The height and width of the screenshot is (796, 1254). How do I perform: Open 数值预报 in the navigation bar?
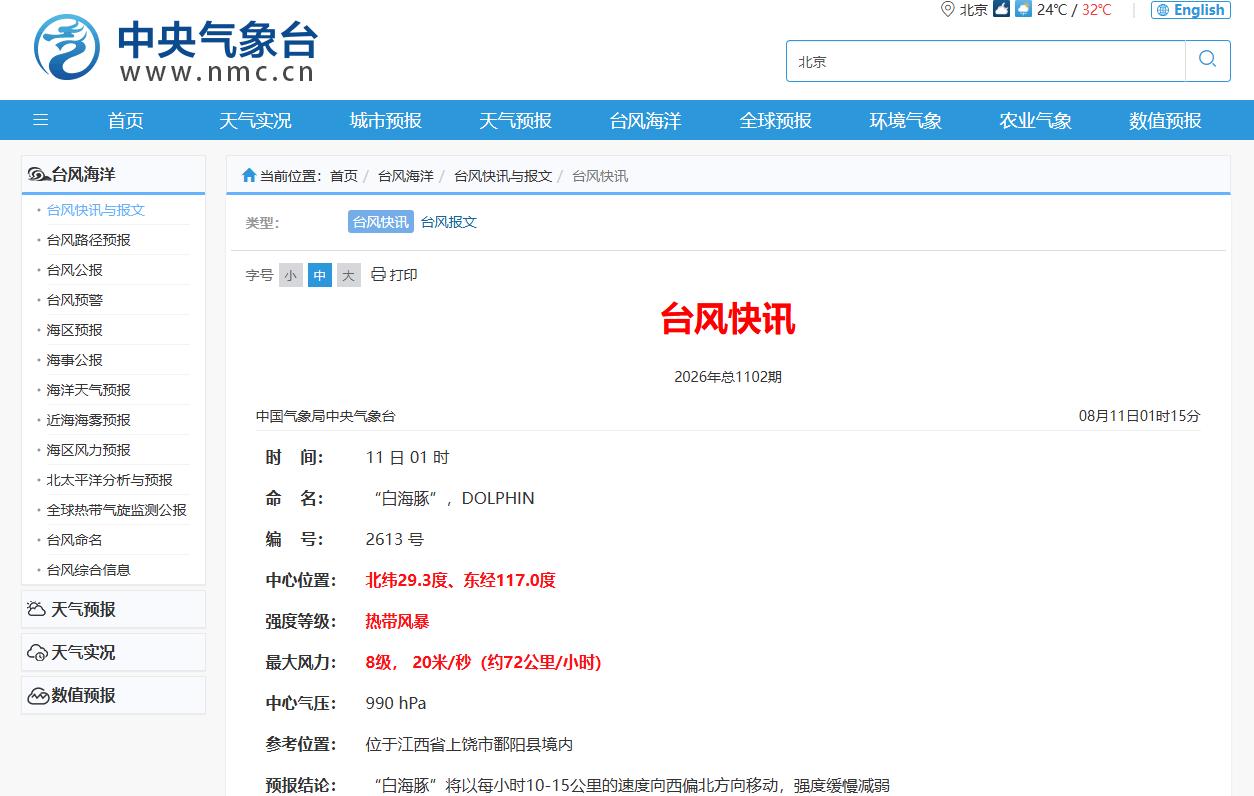point(1166,120)
